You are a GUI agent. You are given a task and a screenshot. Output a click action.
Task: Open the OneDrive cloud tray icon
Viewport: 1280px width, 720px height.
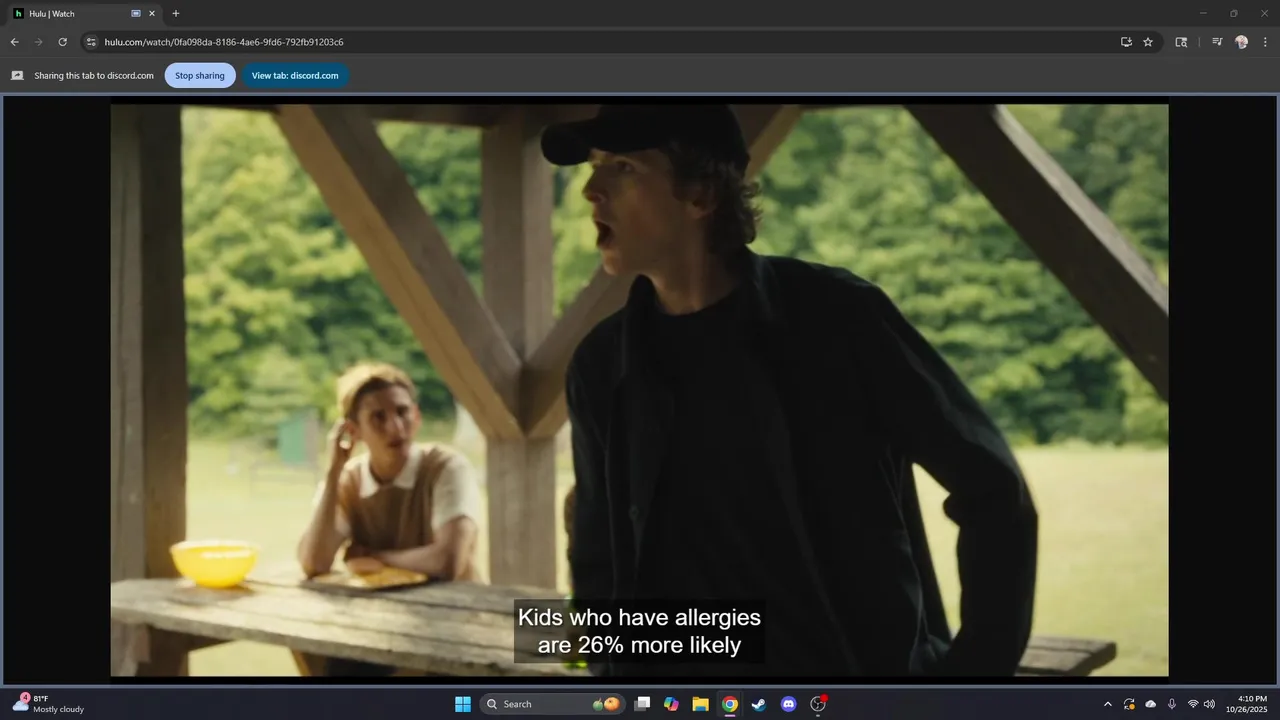[x=1151, y=704]
